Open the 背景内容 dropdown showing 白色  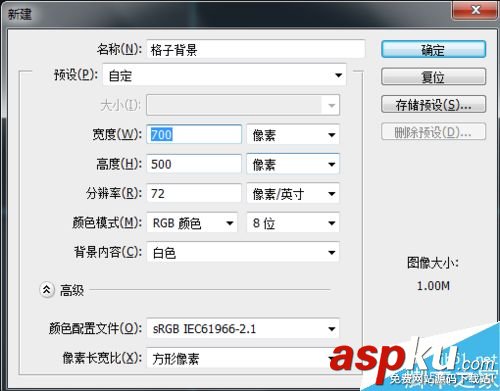click(243, 252)
